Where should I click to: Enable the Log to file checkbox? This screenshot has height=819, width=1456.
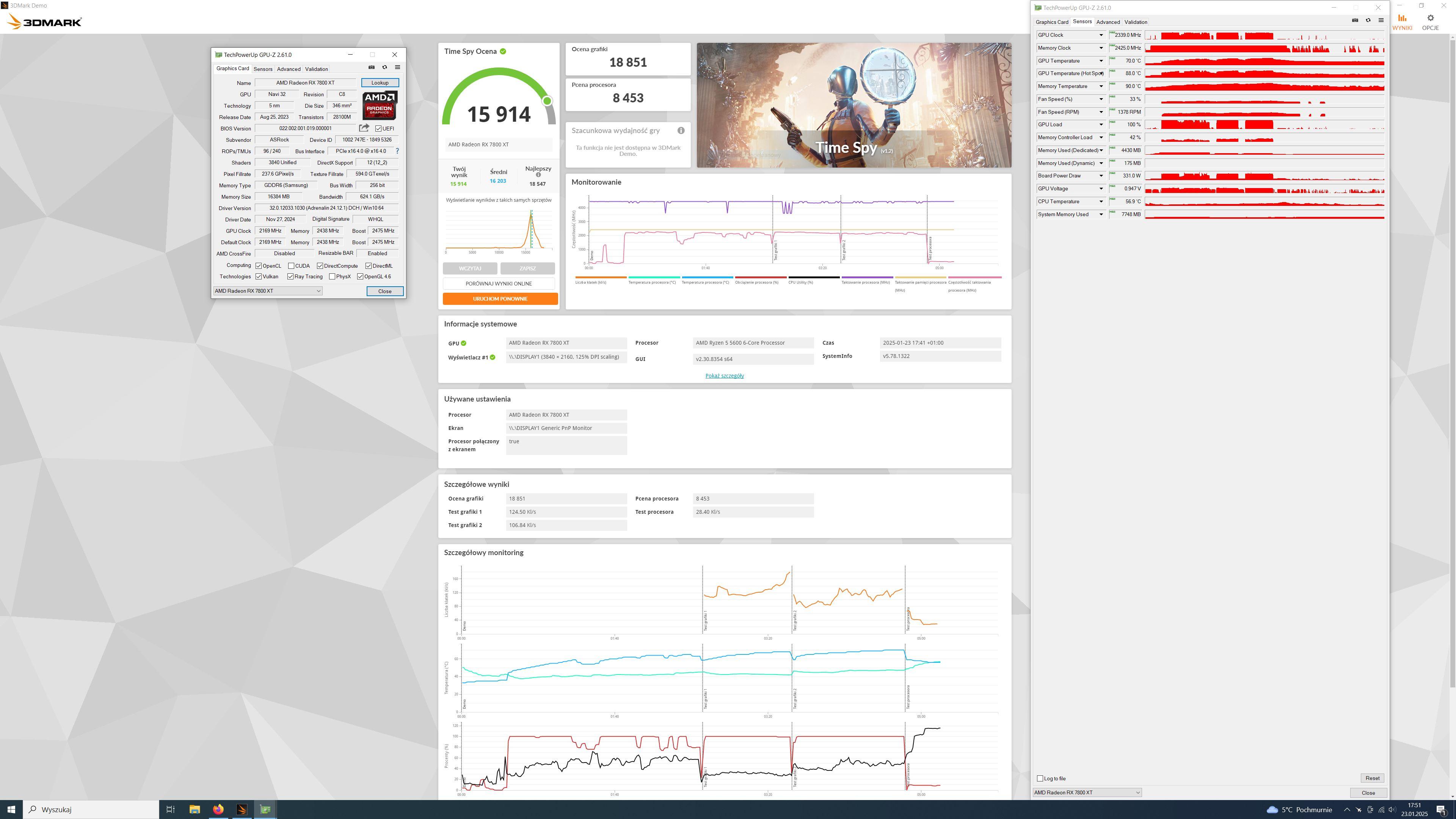point(1040,778)
